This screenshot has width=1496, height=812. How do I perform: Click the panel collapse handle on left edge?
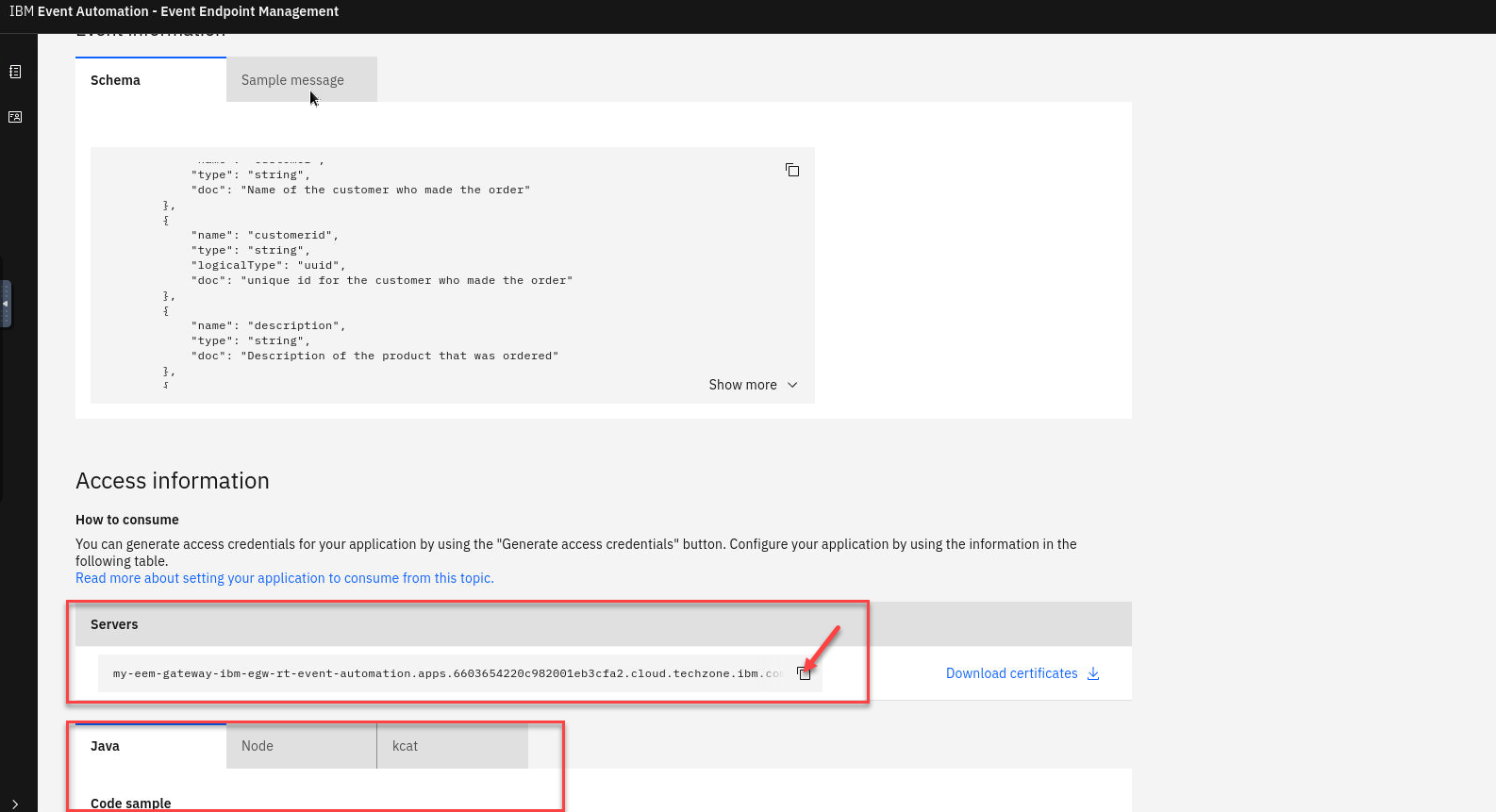pos(6,304)
